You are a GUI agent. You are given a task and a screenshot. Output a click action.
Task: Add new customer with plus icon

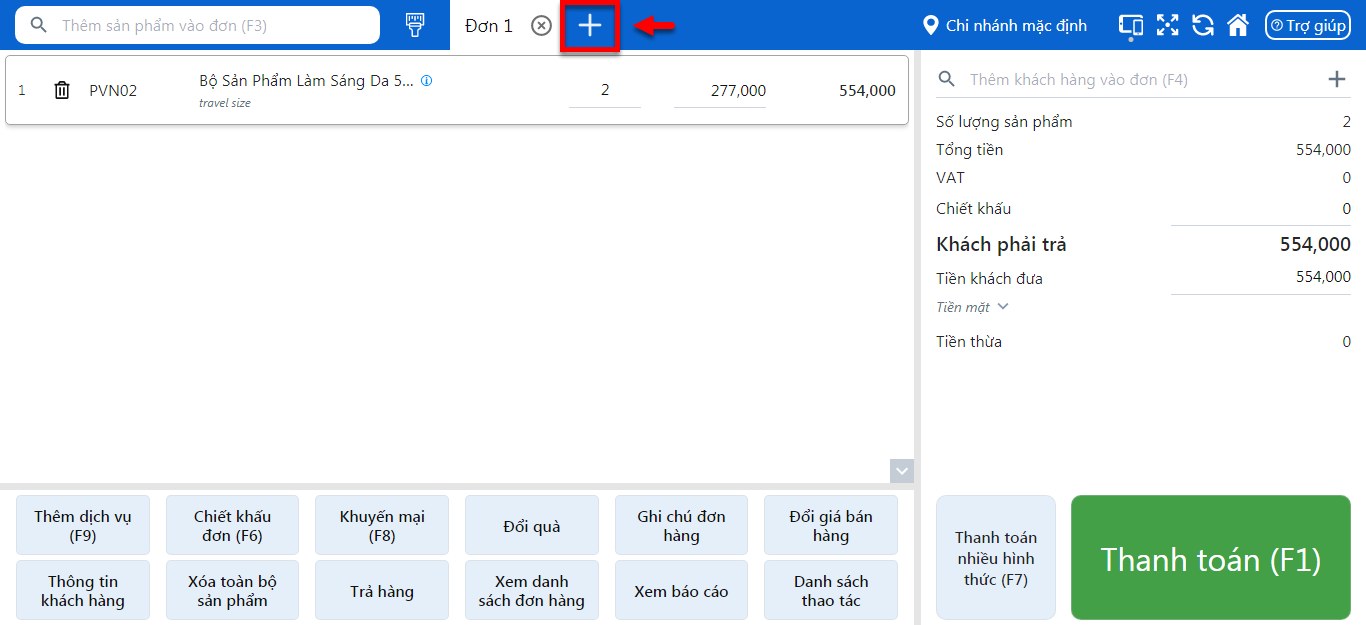pyautogui.click(x=1336, y=80)
